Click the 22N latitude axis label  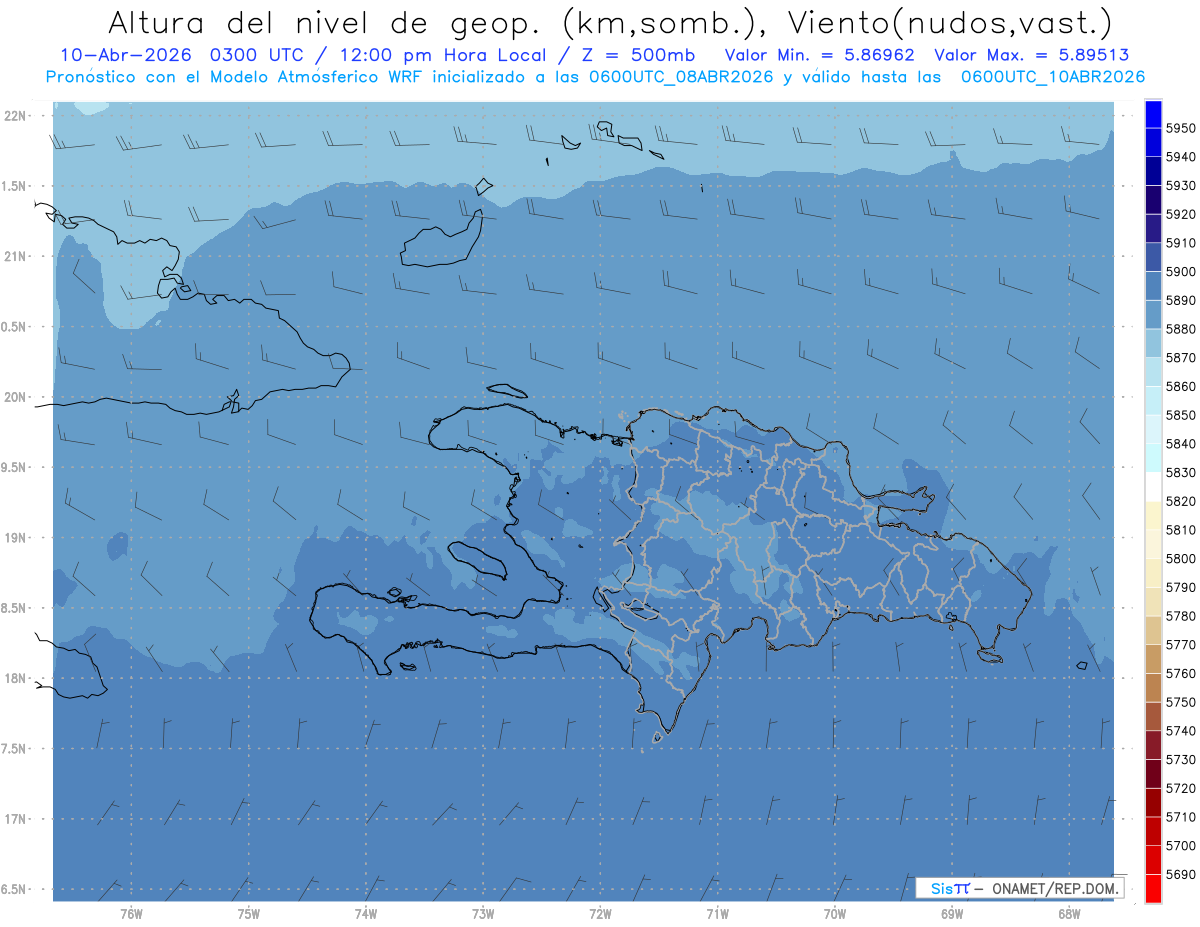pos(17,115)
